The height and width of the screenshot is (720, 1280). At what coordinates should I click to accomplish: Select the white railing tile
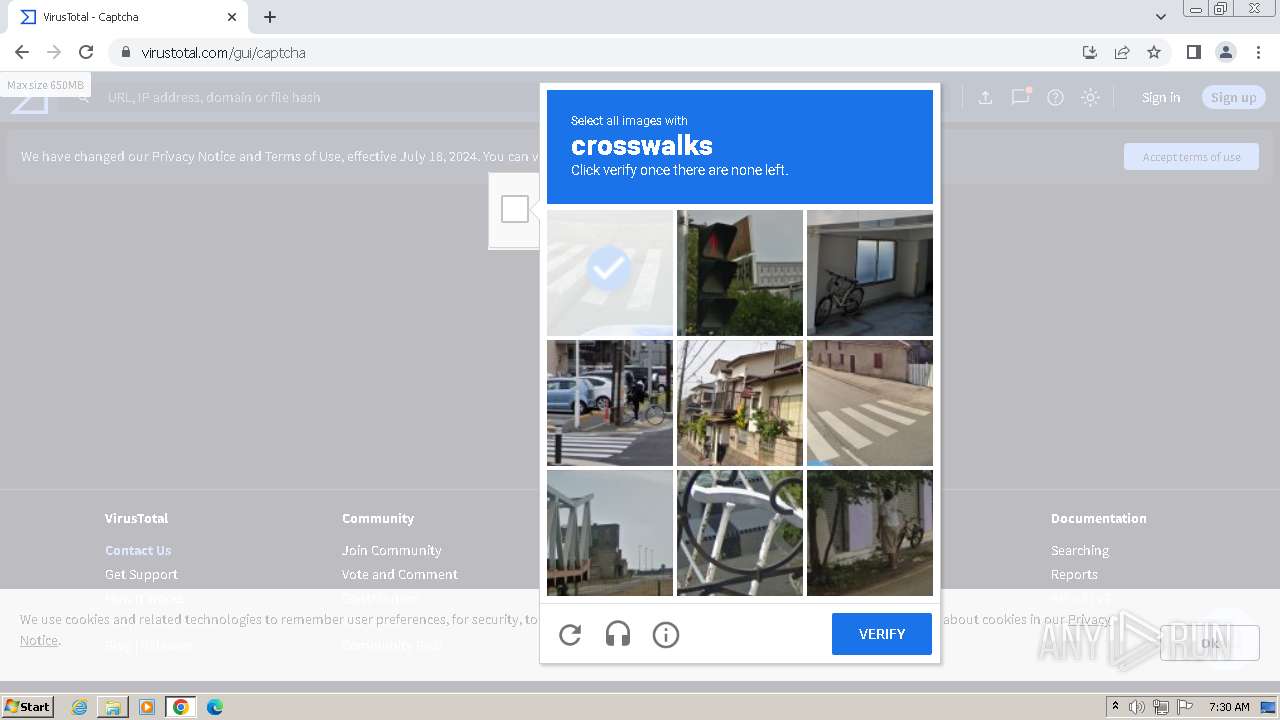(x=740, y=533)
